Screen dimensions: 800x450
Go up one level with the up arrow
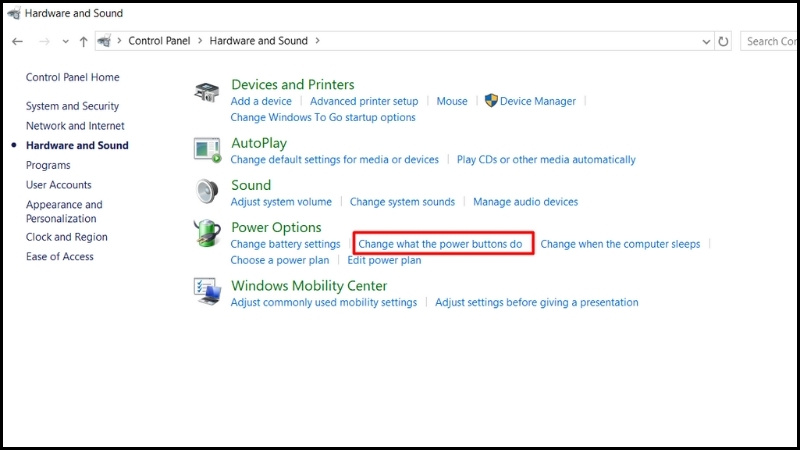83,41
